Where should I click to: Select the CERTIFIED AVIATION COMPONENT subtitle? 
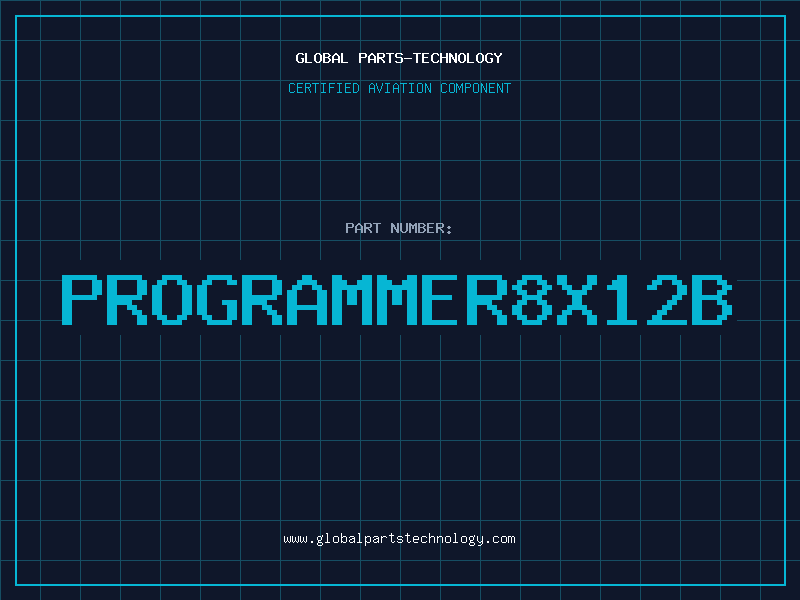(x=399, y=88)
